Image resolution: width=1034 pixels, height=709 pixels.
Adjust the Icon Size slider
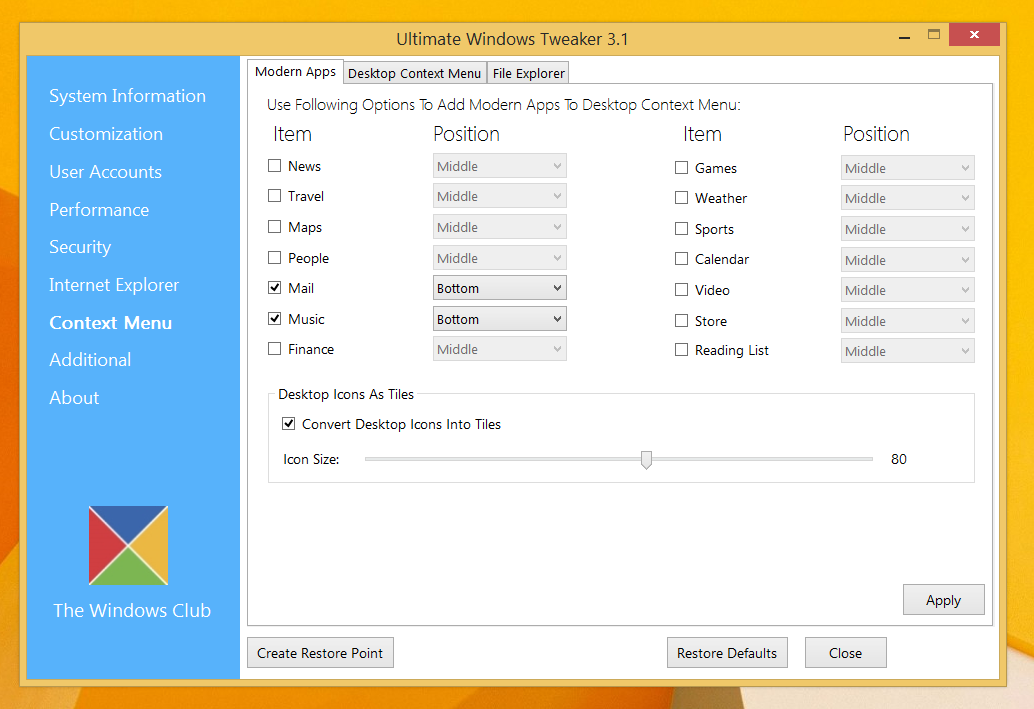click(x=646, y=459)
